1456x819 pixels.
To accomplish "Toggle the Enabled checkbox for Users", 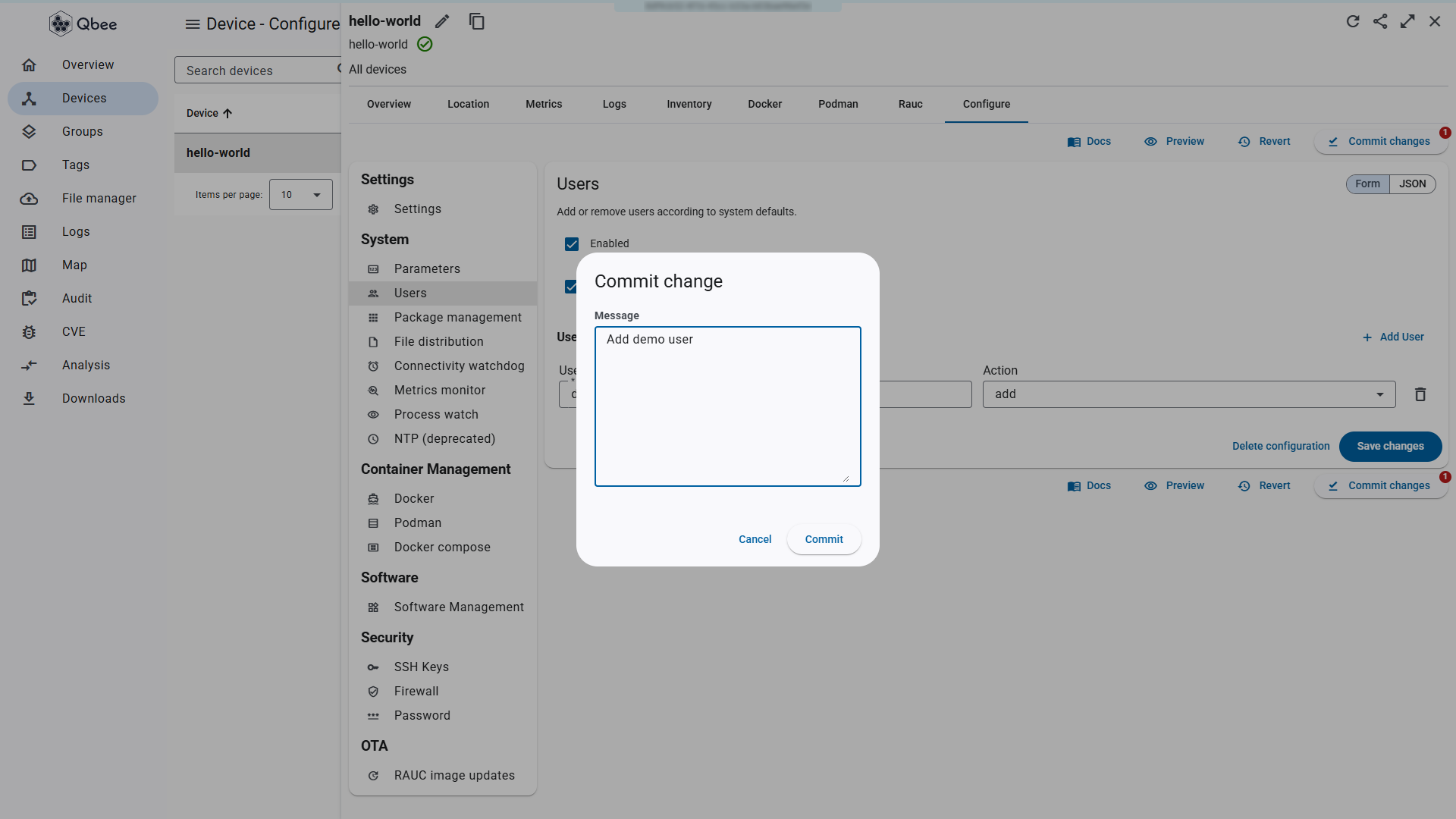I will click(572, 244).
